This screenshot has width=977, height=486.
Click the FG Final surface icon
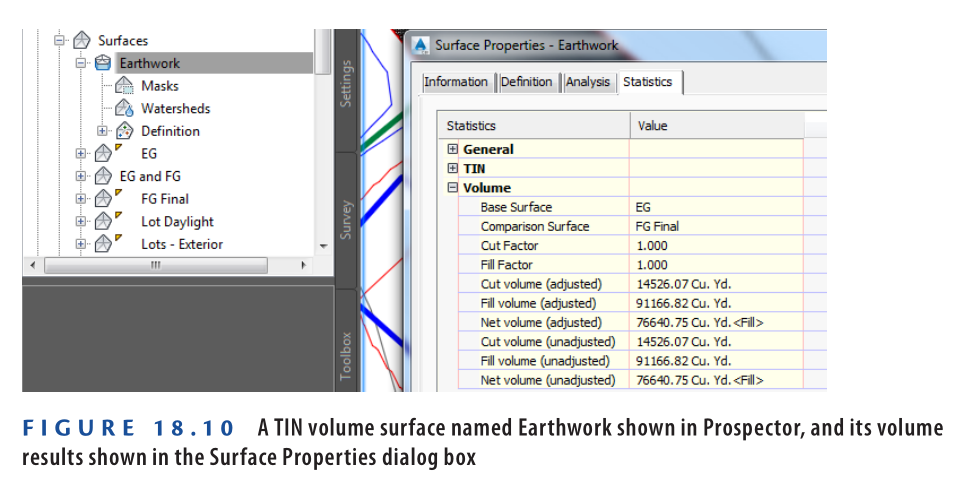click(x=103, y=199)
